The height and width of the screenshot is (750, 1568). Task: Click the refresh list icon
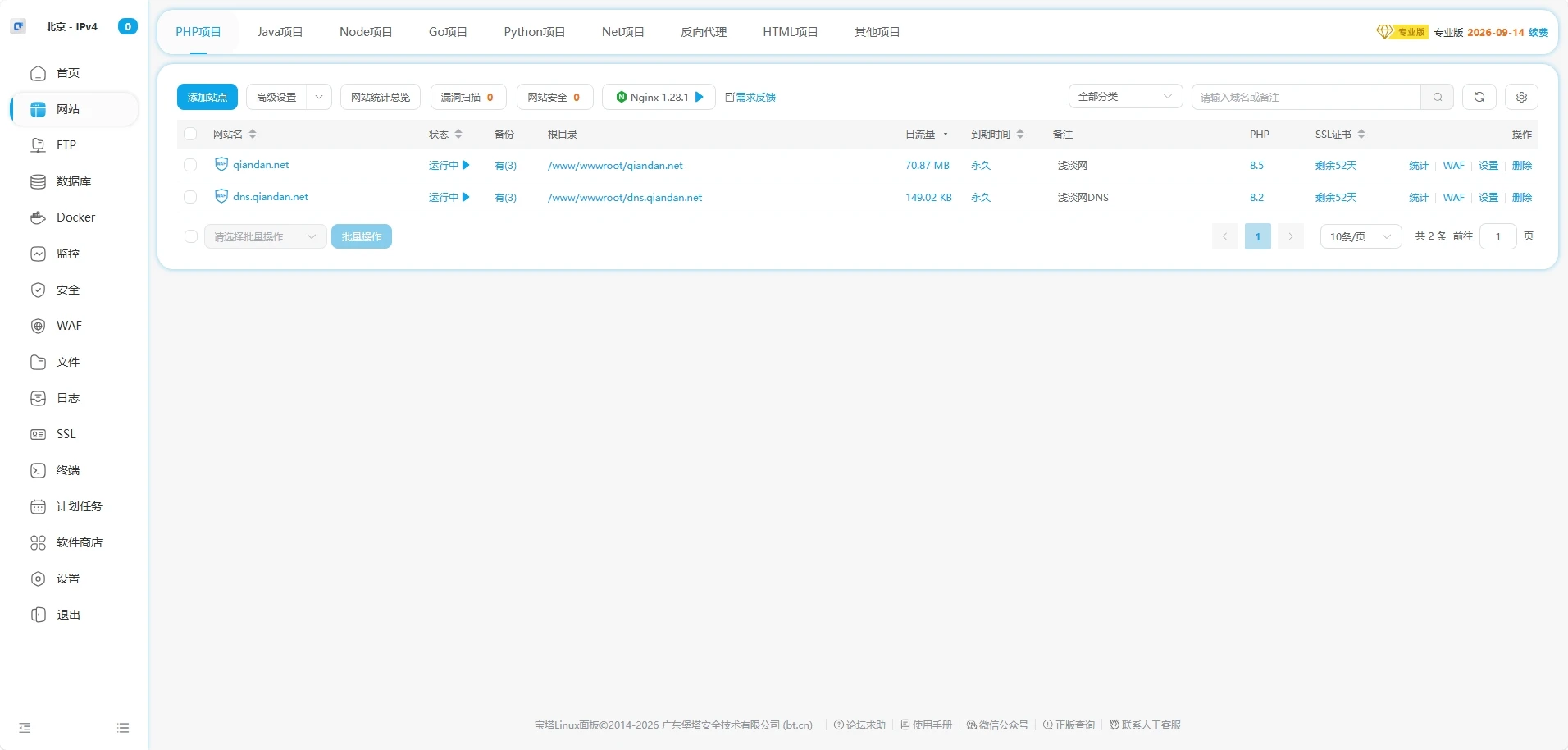pos(1479,97)
